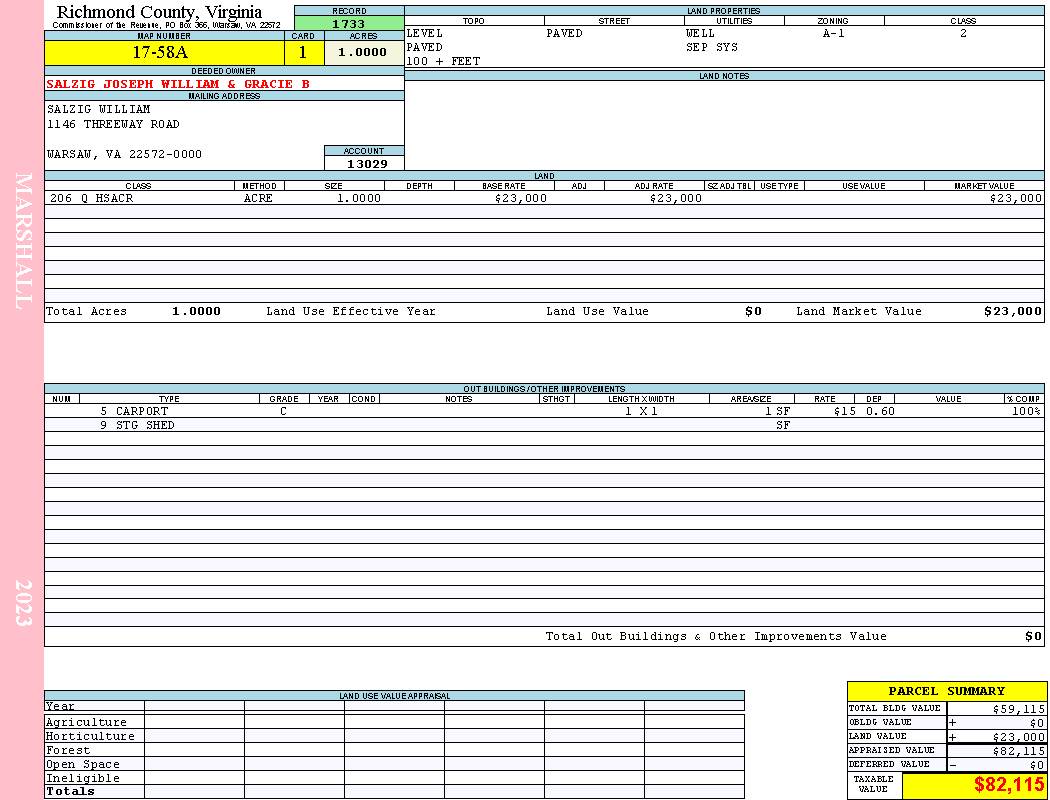
Task: Click the acres value 1.0000 in header
Action: pos(364,52)
